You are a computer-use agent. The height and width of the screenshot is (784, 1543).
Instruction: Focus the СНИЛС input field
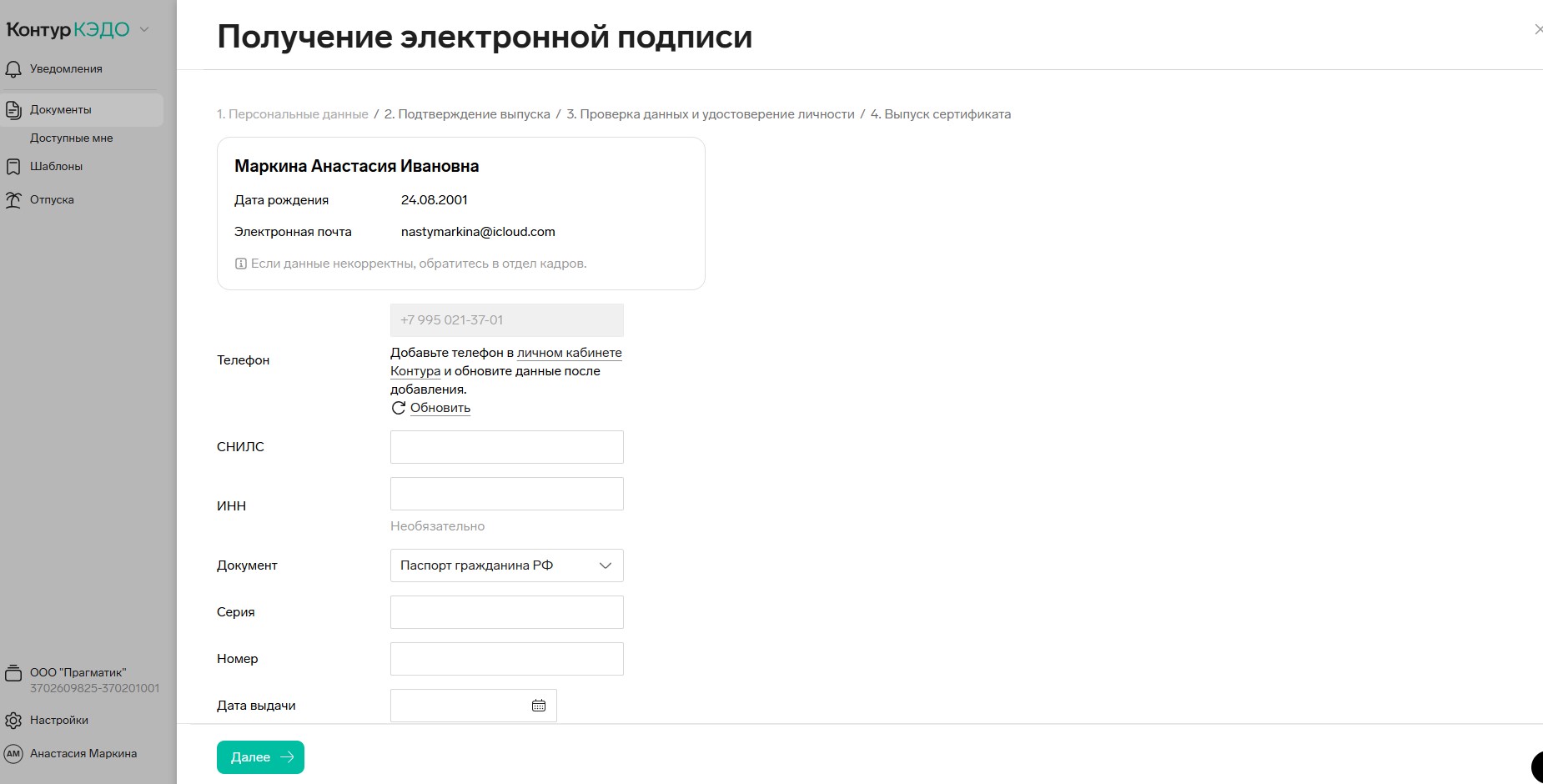coord(506,447)
